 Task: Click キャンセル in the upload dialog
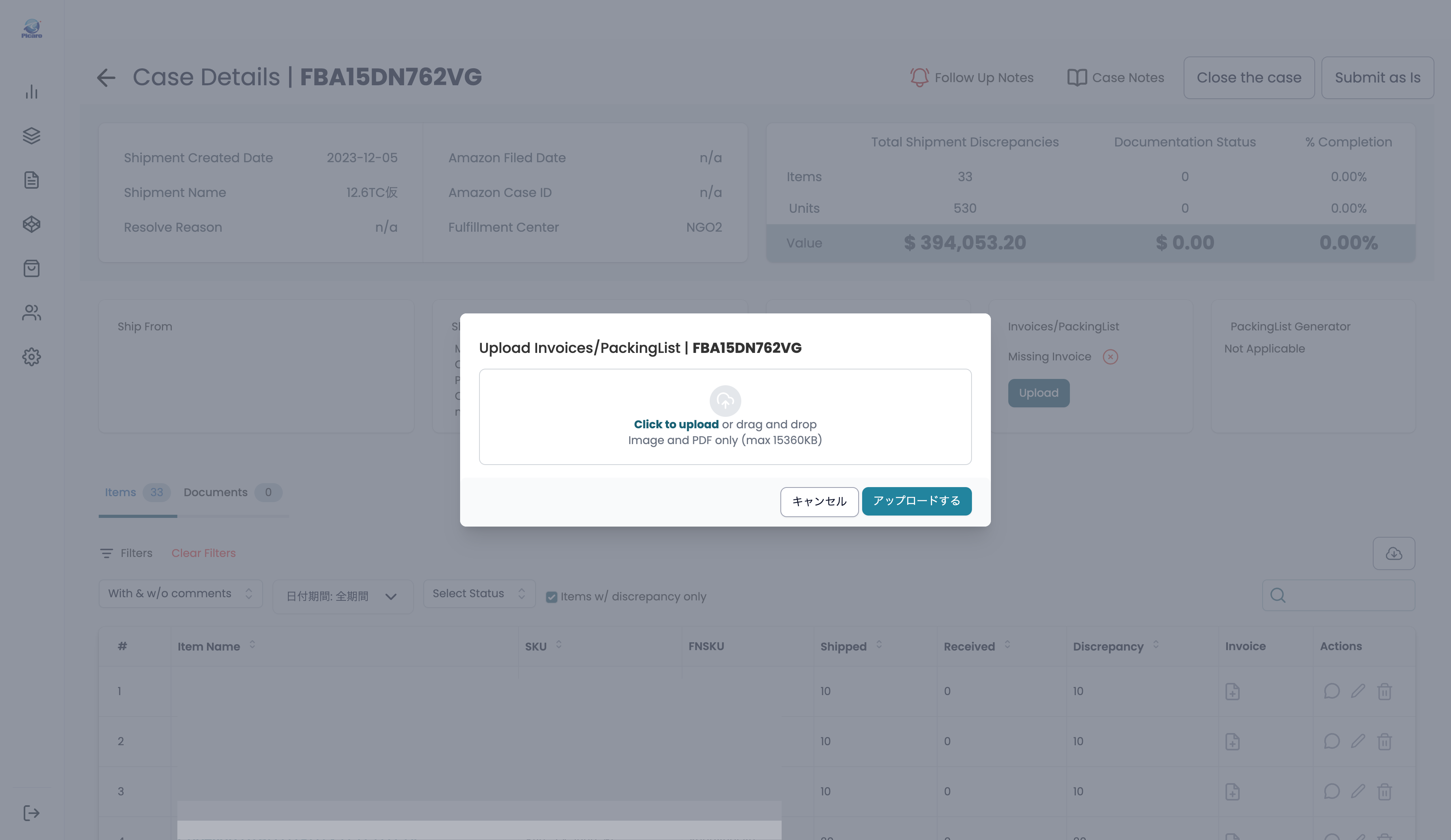pos(819,502)
